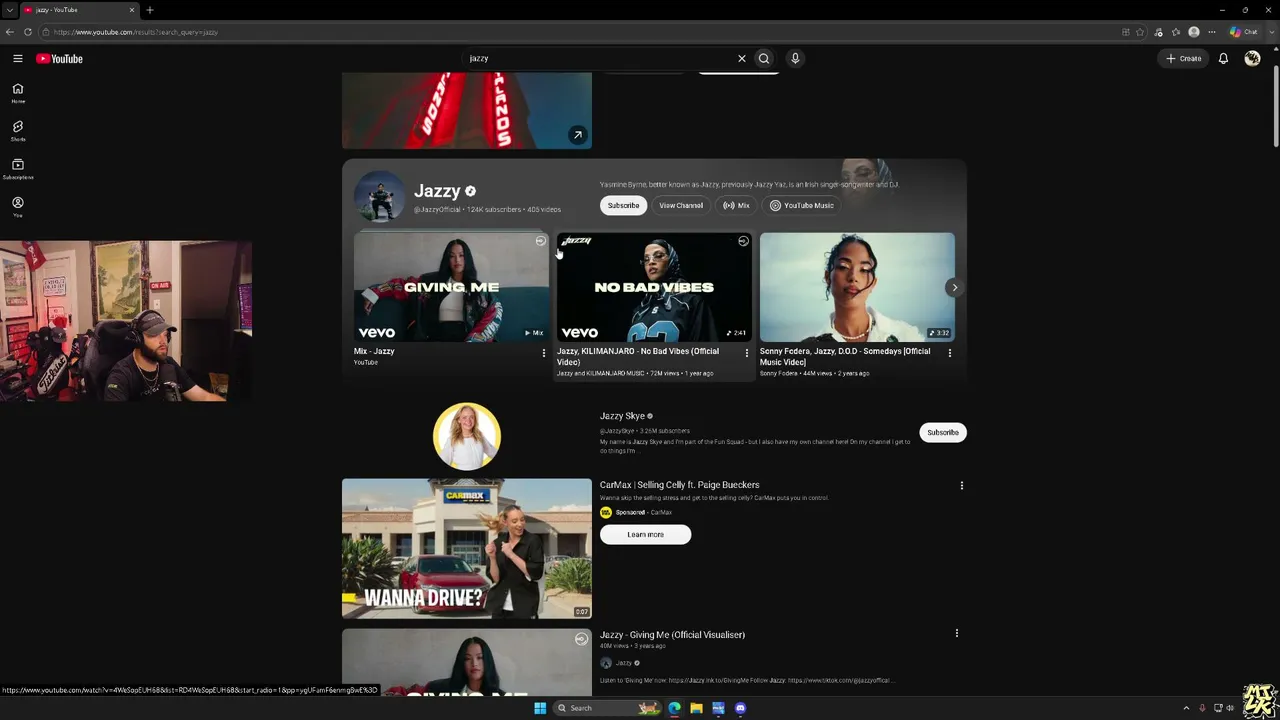View site information lock icon
The height and width of the screenshot is (720, 1280).
click(46, 32)
